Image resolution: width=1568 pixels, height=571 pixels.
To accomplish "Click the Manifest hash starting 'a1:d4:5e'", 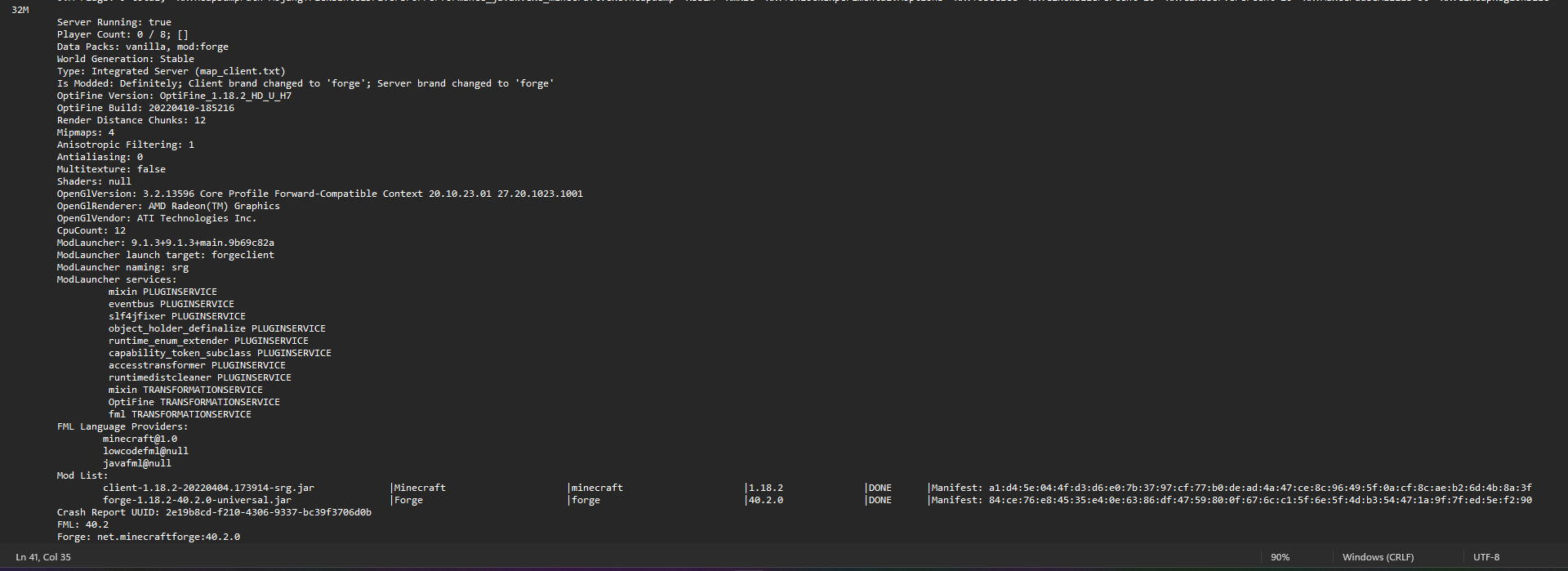I will (1260, 488).
